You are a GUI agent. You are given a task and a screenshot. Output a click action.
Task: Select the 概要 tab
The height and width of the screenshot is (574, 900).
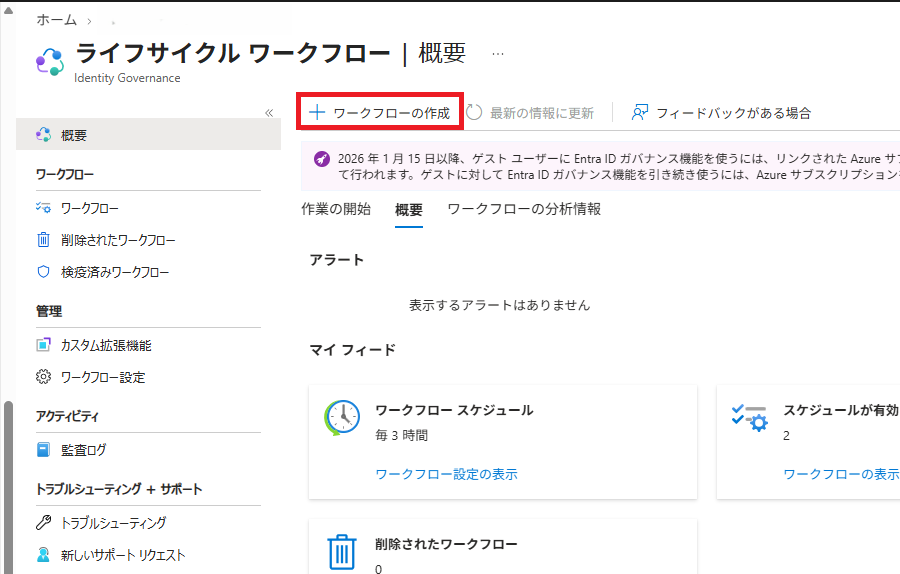409,210
